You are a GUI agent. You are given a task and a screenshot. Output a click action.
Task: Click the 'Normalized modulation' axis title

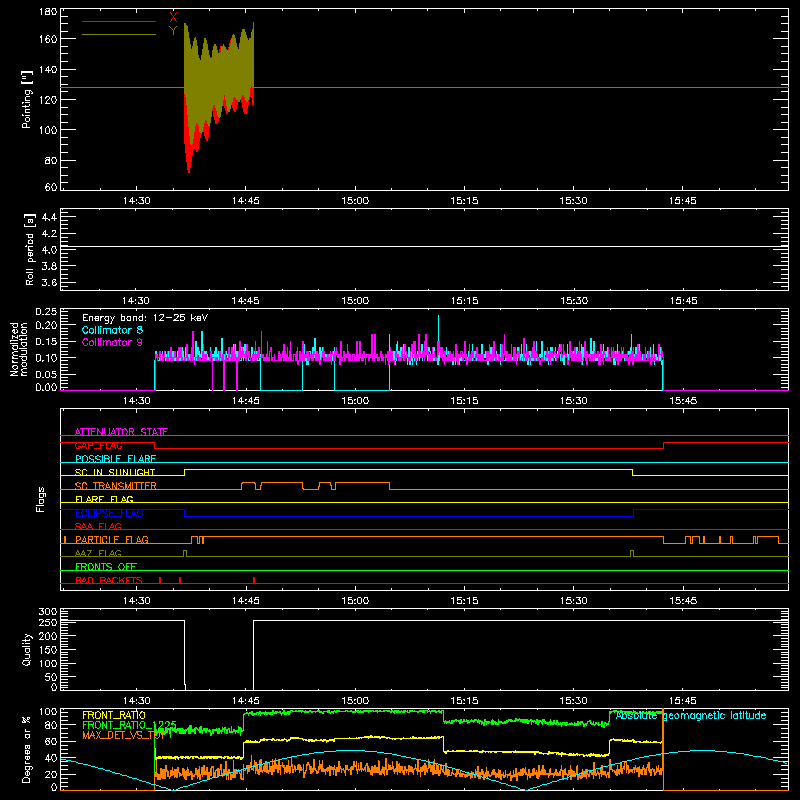[x=20, y=349]
